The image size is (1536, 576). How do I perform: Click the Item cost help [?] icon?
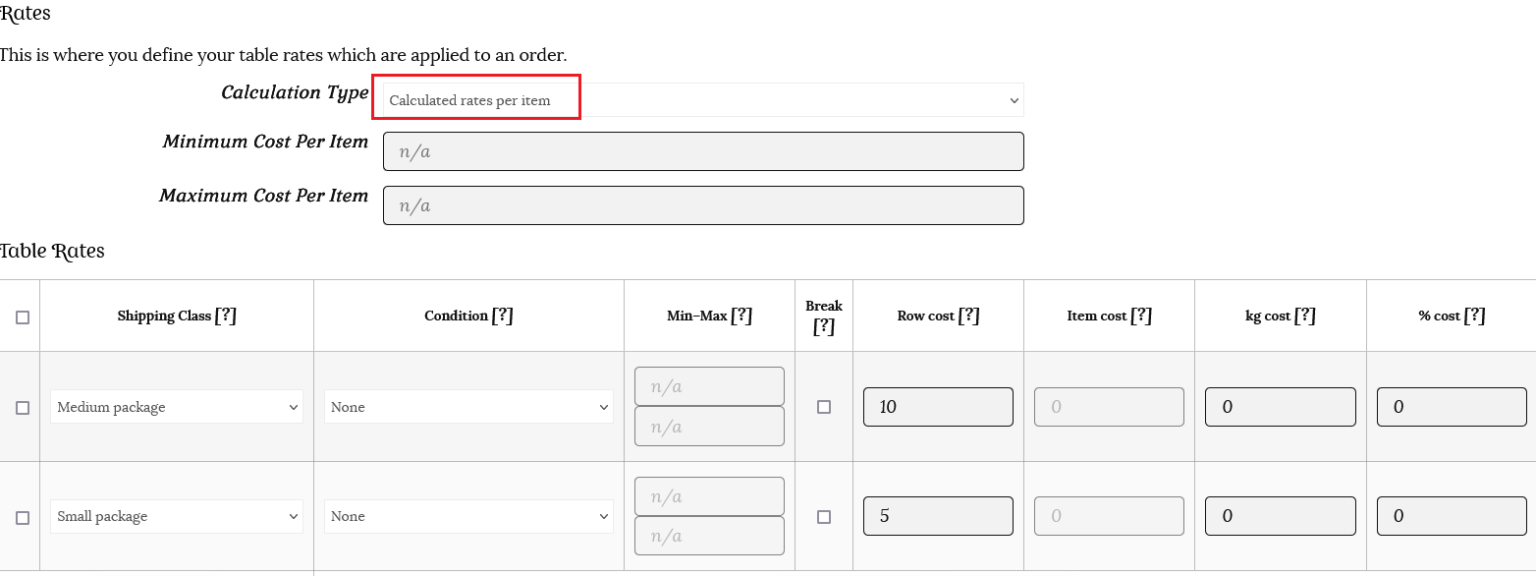1141,316
